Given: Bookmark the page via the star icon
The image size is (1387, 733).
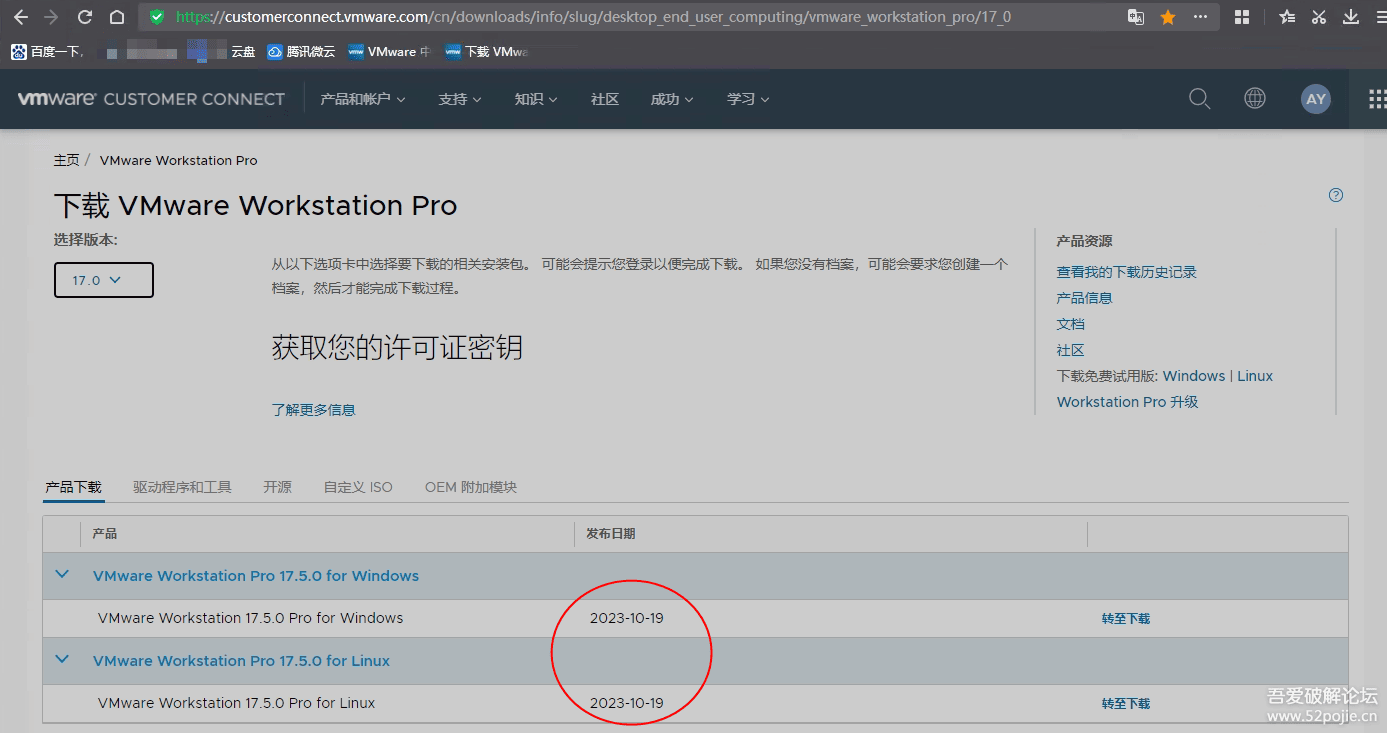Looking at the screenshot, I should pyautogui.click(x=1168, y=17).
